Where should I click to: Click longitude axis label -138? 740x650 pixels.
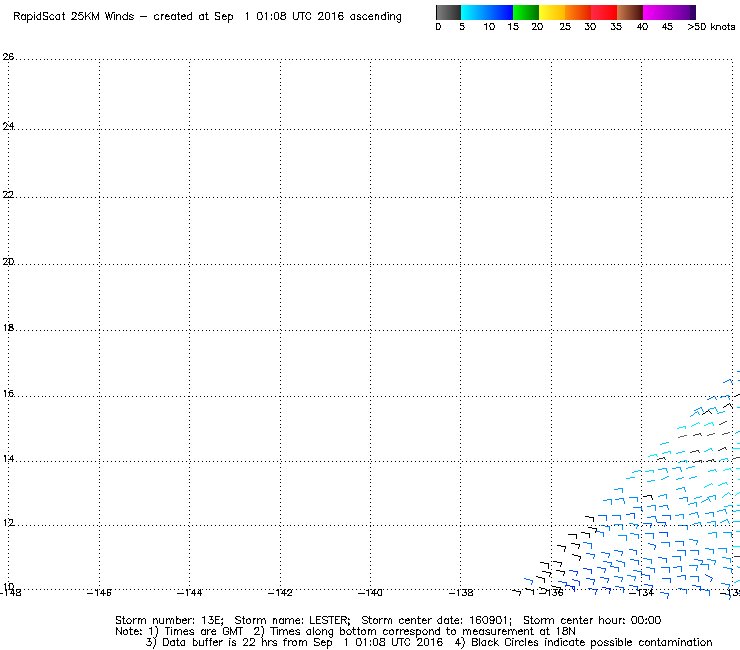coord(461,592)
